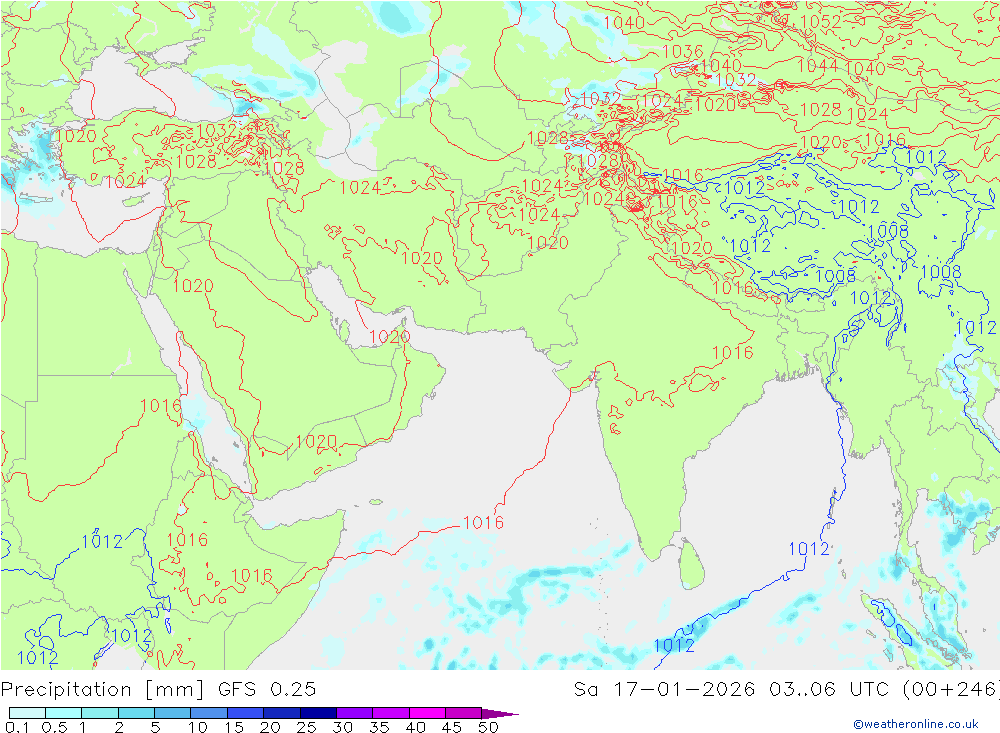This screenshot has width=1000, height=733.
Task: Select the 0.5–1 mm legend swatch
Action: (63, 713)
